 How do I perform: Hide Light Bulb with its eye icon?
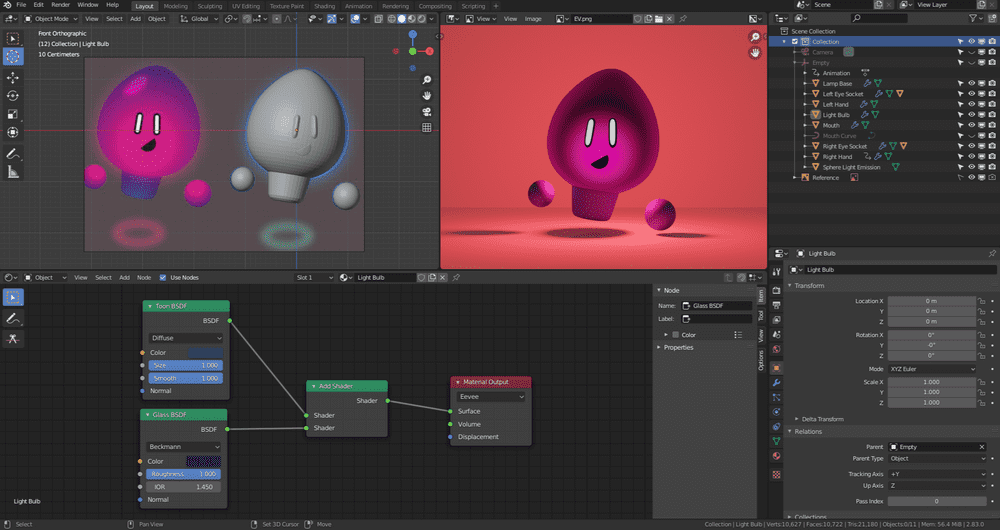click(971, 115)
